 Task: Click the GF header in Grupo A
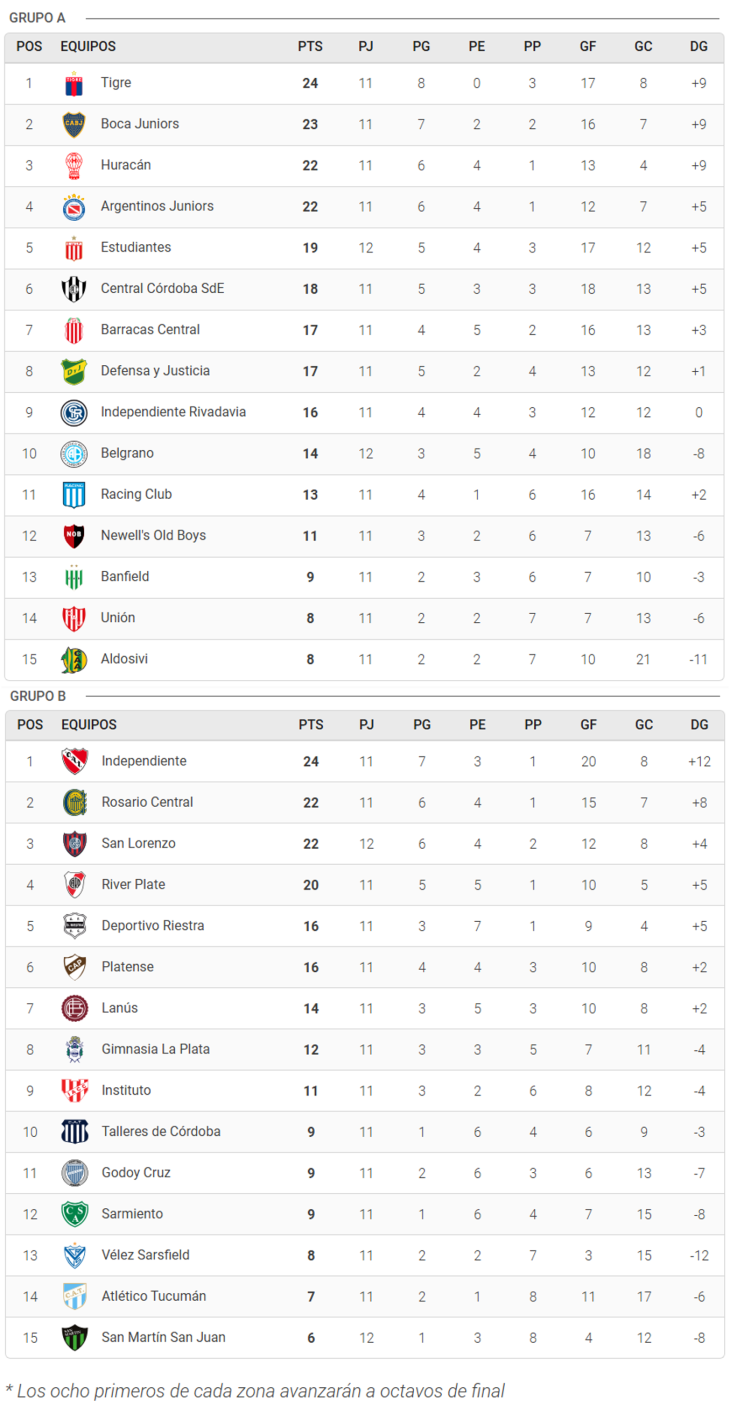588,46
